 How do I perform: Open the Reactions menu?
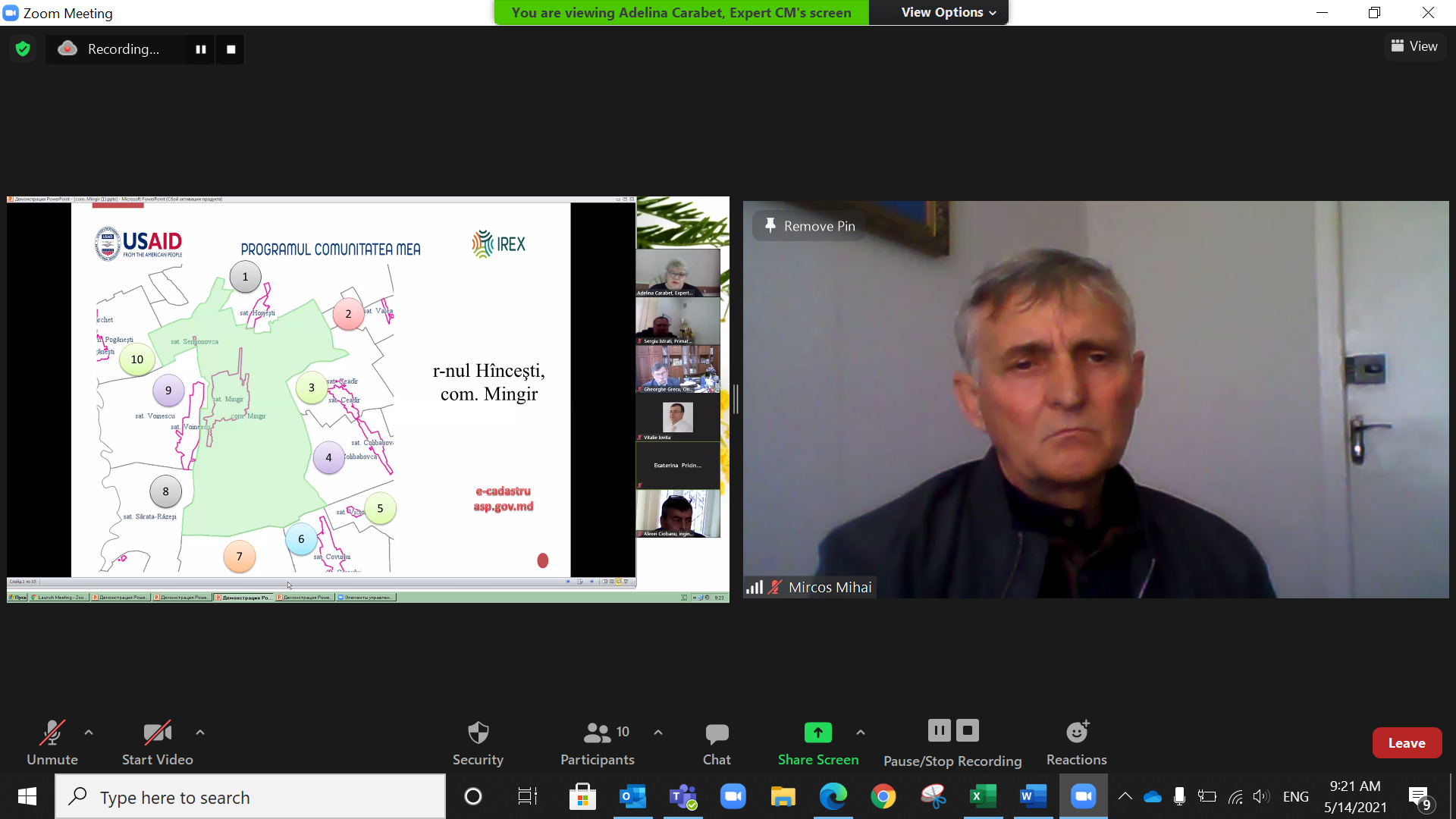click(1076, 742)
